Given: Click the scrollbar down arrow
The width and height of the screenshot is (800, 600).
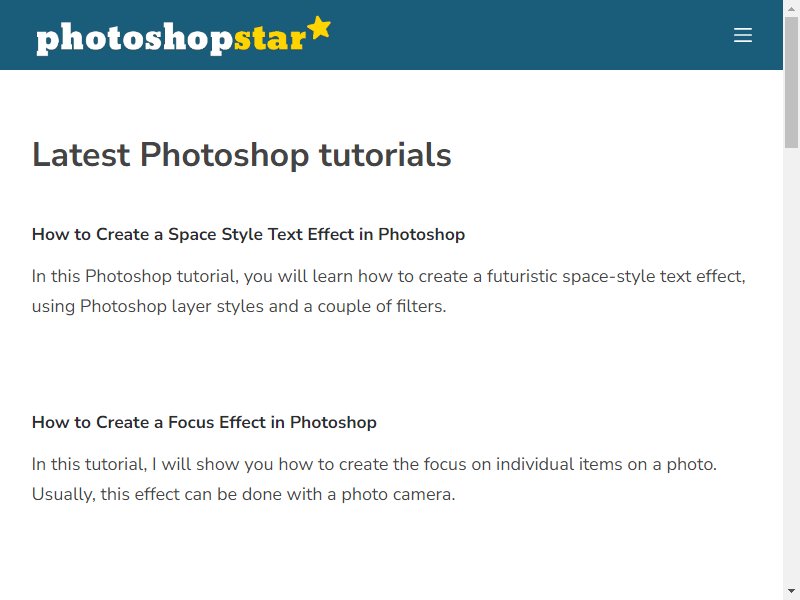Looking at the screenshot, I should coord(791,592).
